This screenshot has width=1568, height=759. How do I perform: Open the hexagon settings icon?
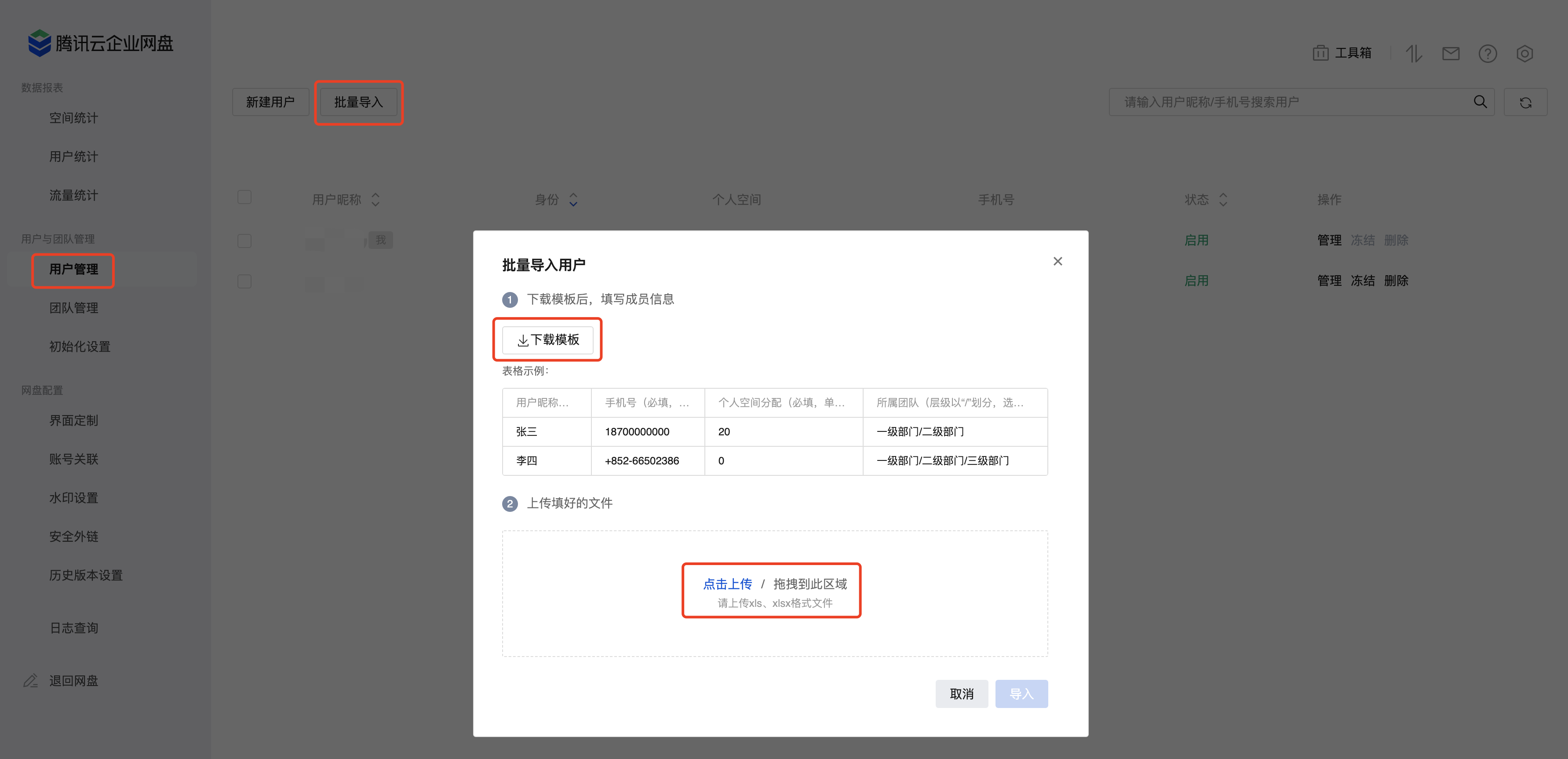click(1524, 54)
